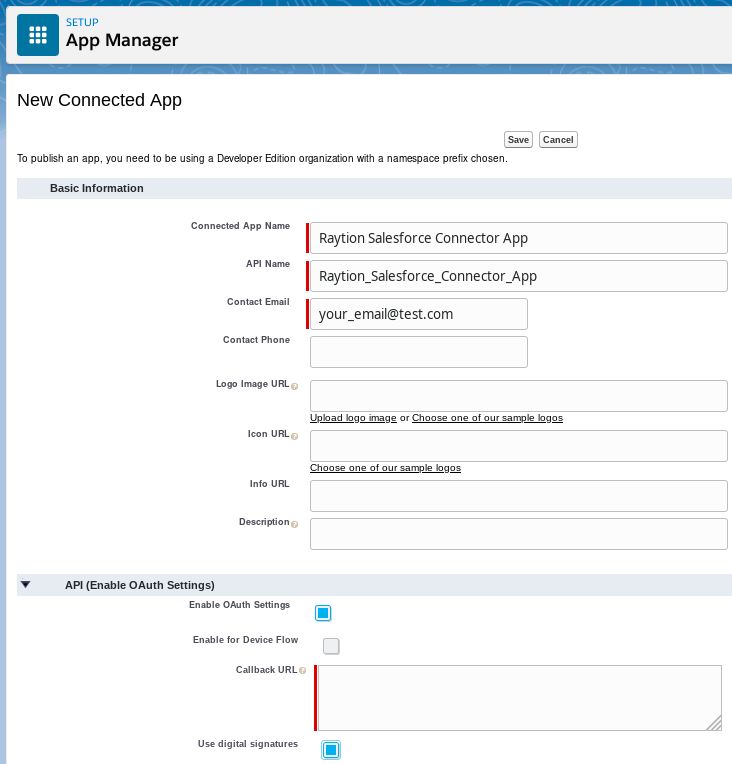The width and height of the screenshot is (732, 764).
Task: Click the App Manager grid icon
Action: (x=38, y=35)
